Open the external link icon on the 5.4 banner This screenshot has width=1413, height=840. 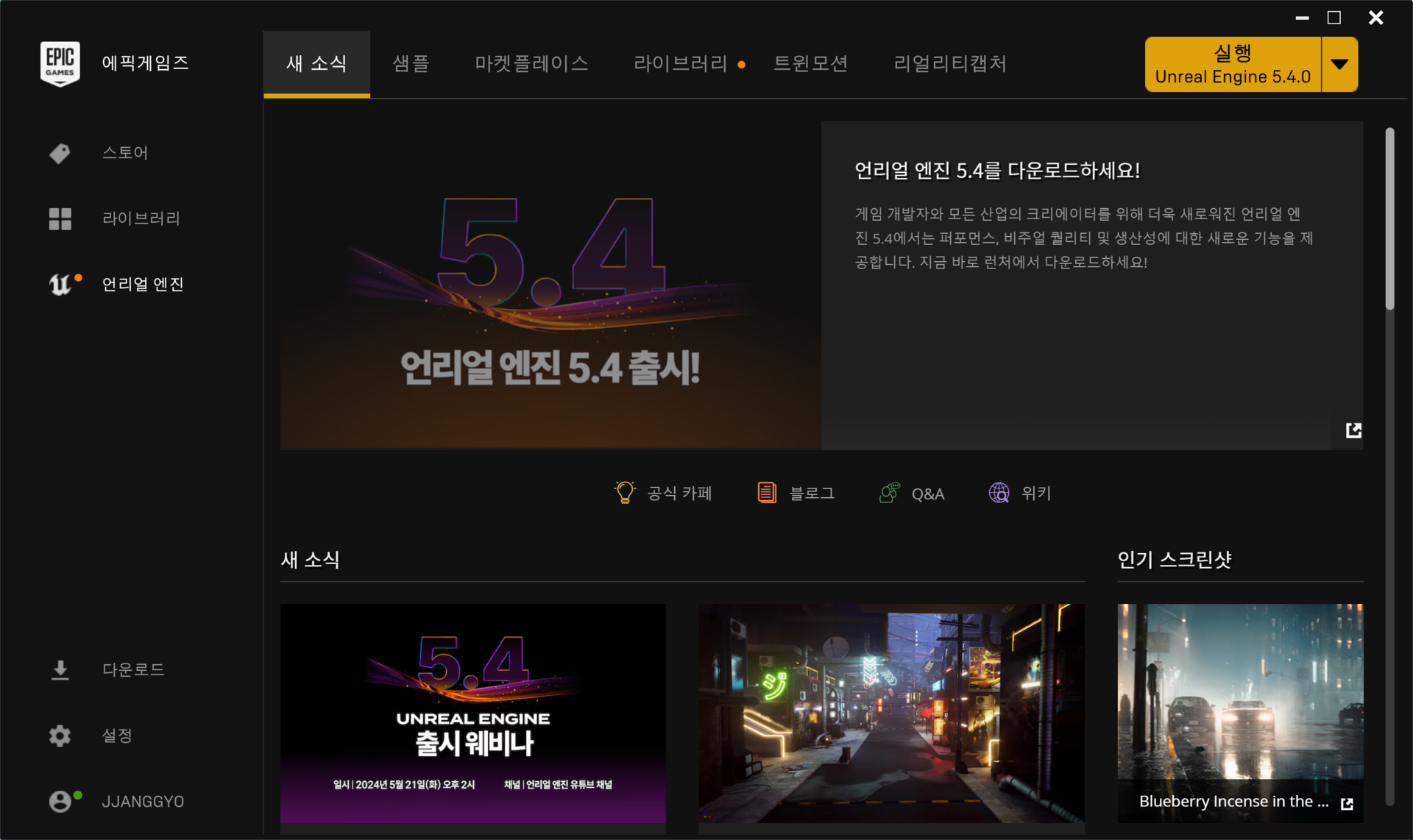1353,430
